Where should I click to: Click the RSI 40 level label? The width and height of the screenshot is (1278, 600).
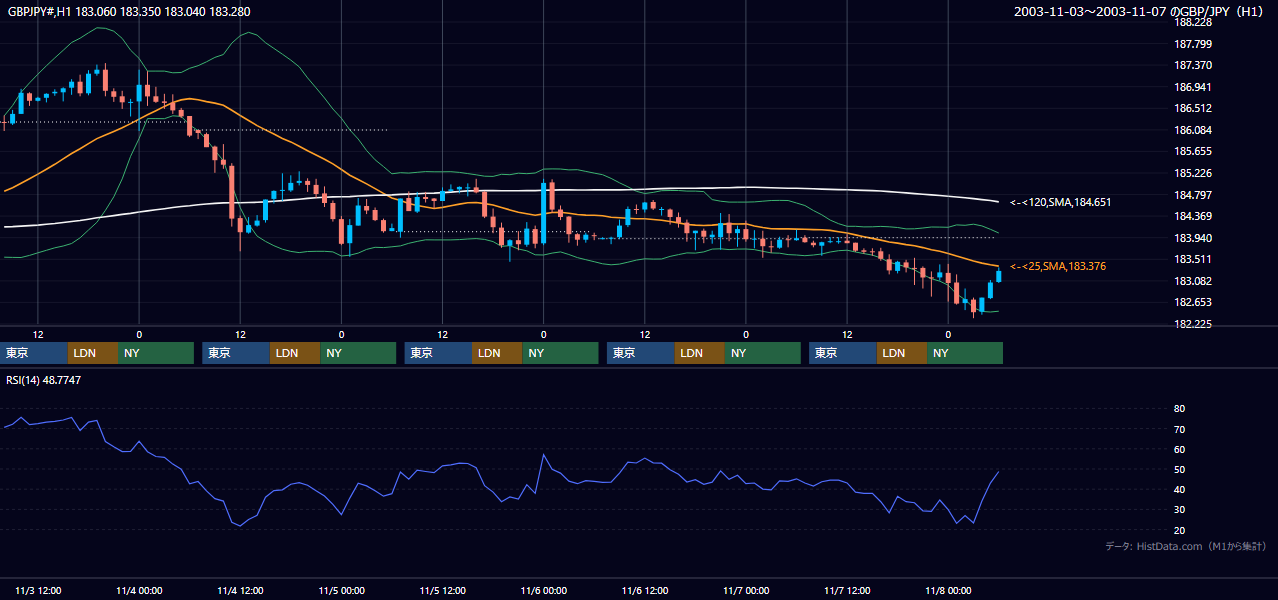(1179, 489)
